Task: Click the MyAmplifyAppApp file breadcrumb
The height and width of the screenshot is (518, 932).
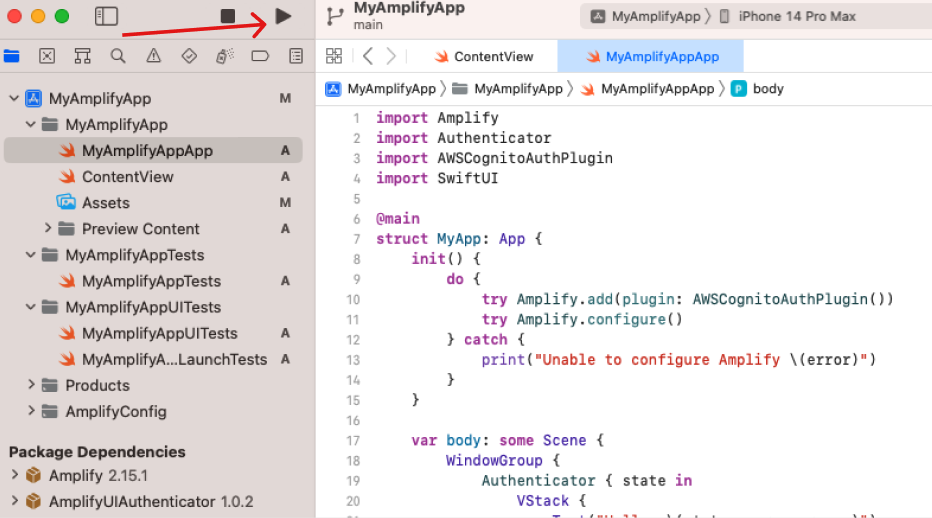Action: pyautogui.click(x=647, y=89)
